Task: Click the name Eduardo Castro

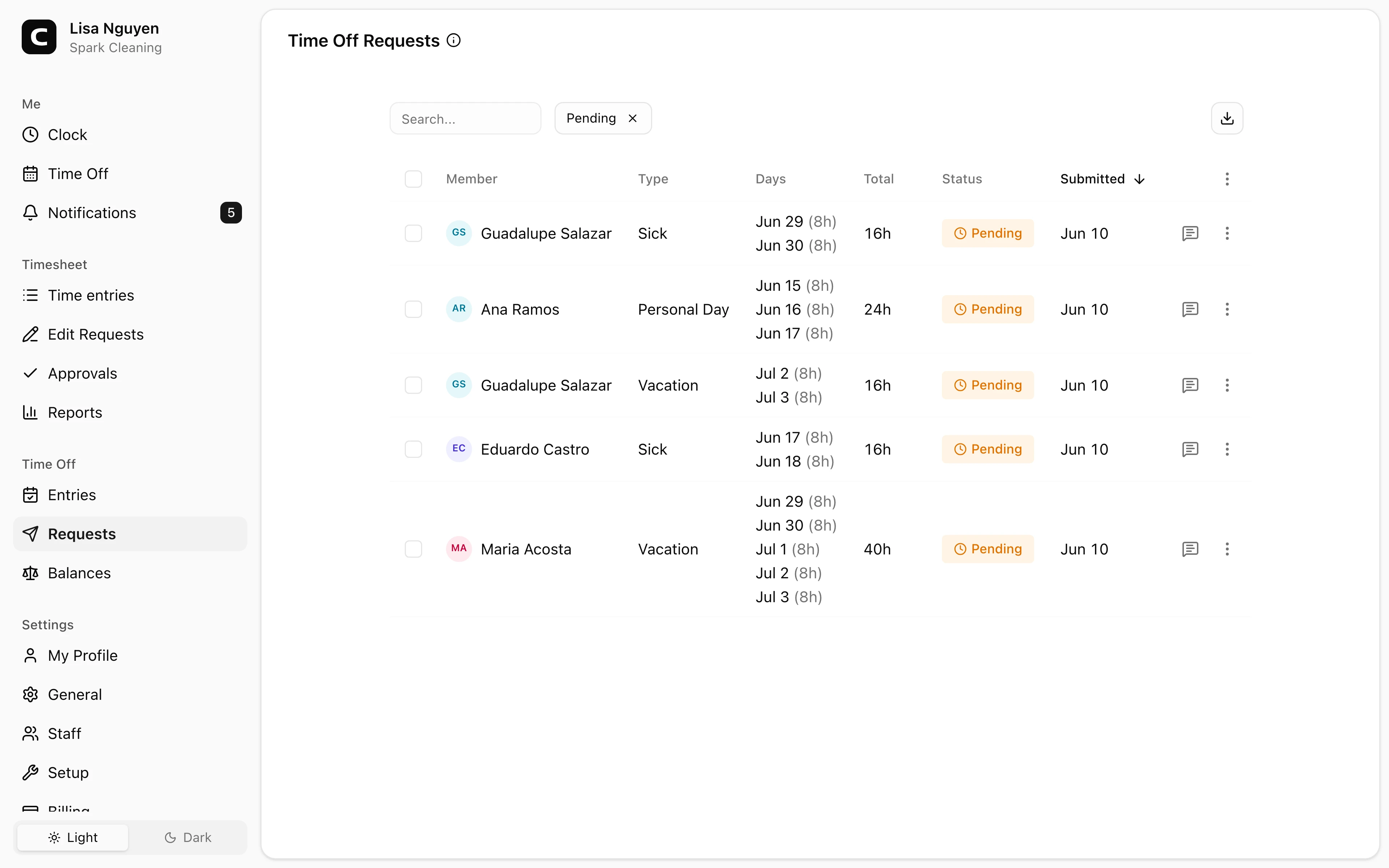Action: click(x=535, y=450)
